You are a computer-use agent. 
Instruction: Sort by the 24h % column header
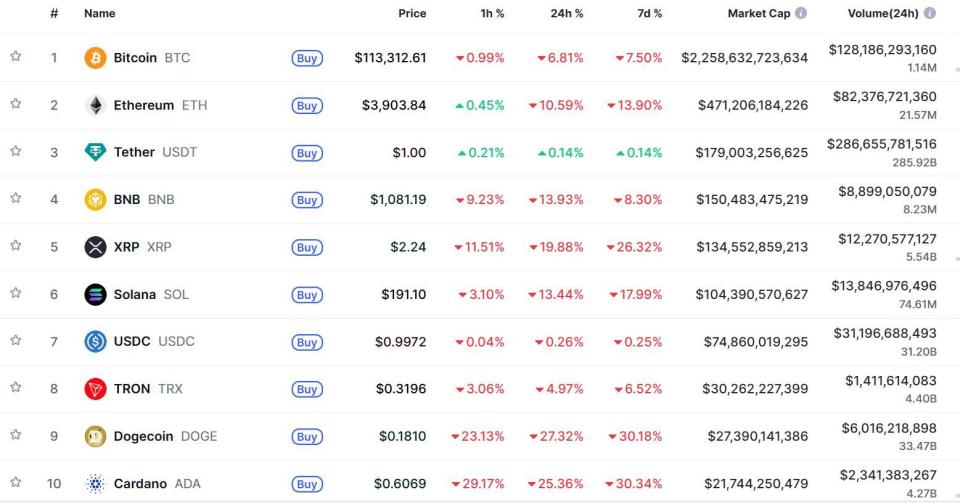(565, 14)
